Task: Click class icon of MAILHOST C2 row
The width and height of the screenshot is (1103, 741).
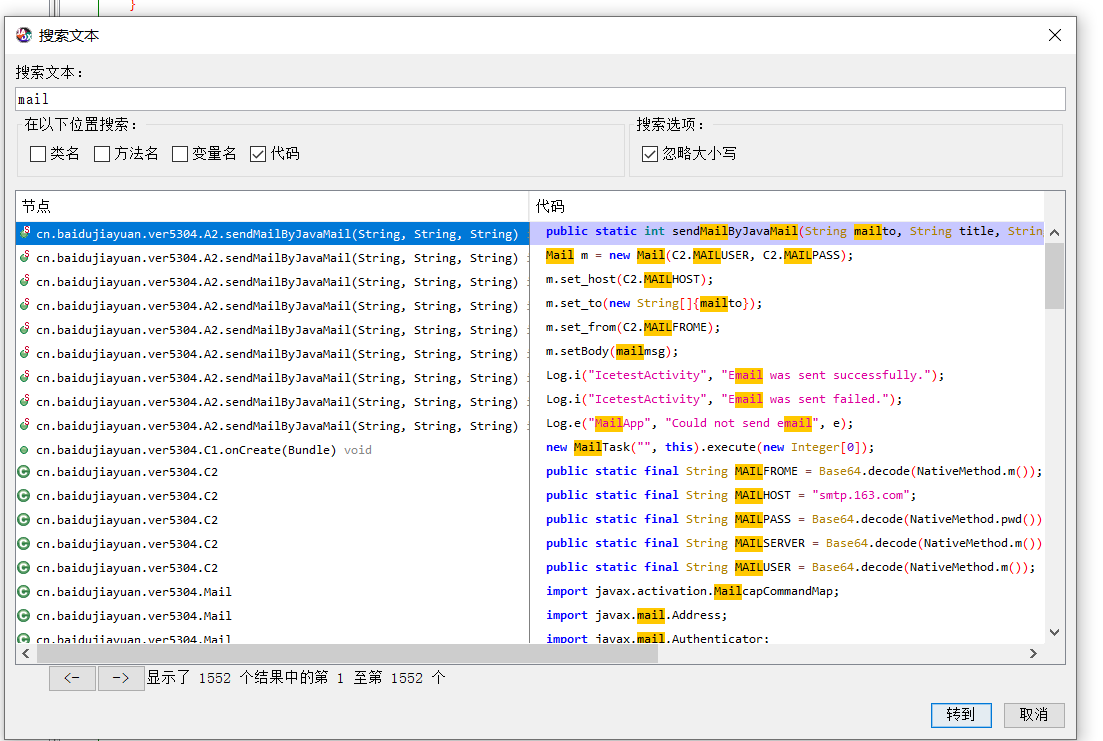Action: [x=24, y=495]
